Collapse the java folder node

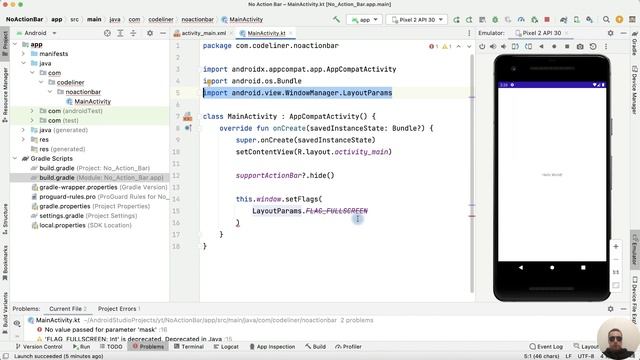click(x=23, y=63)
